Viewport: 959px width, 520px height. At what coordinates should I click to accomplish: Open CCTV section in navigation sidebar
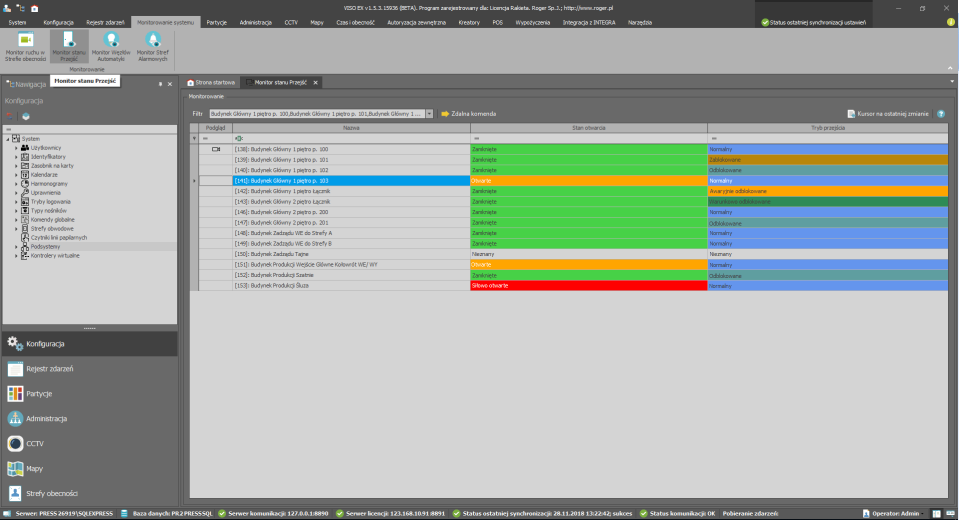(x=34, y=443)
